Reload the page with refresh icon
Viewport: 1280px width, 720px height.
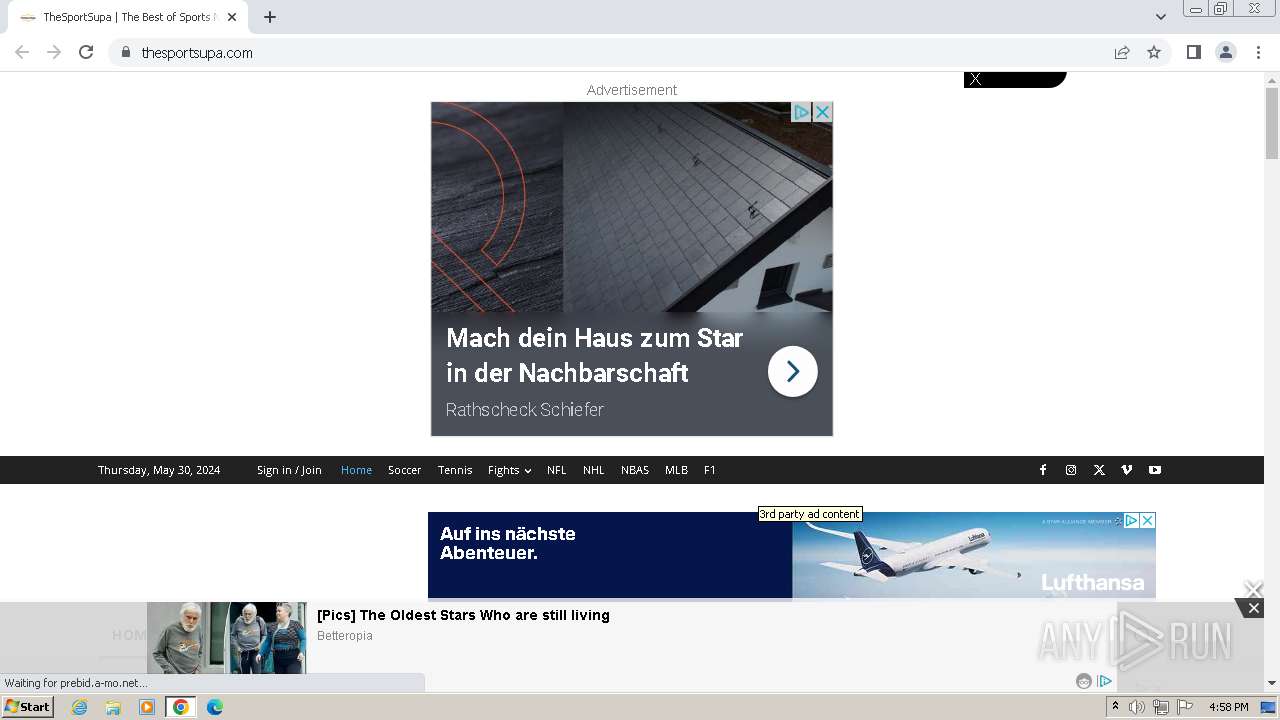[x=86, y=52]
